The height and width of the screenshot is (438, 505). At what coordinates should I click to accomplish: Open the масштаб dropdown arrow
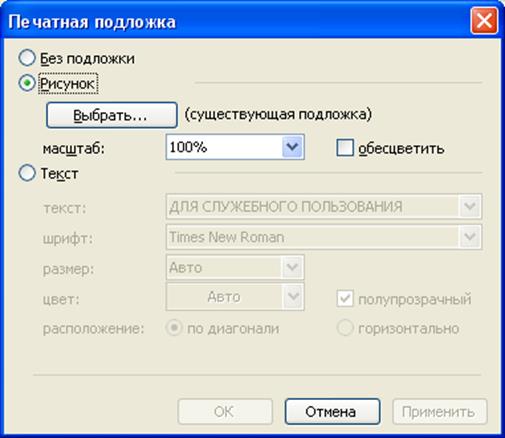point(292,147)
